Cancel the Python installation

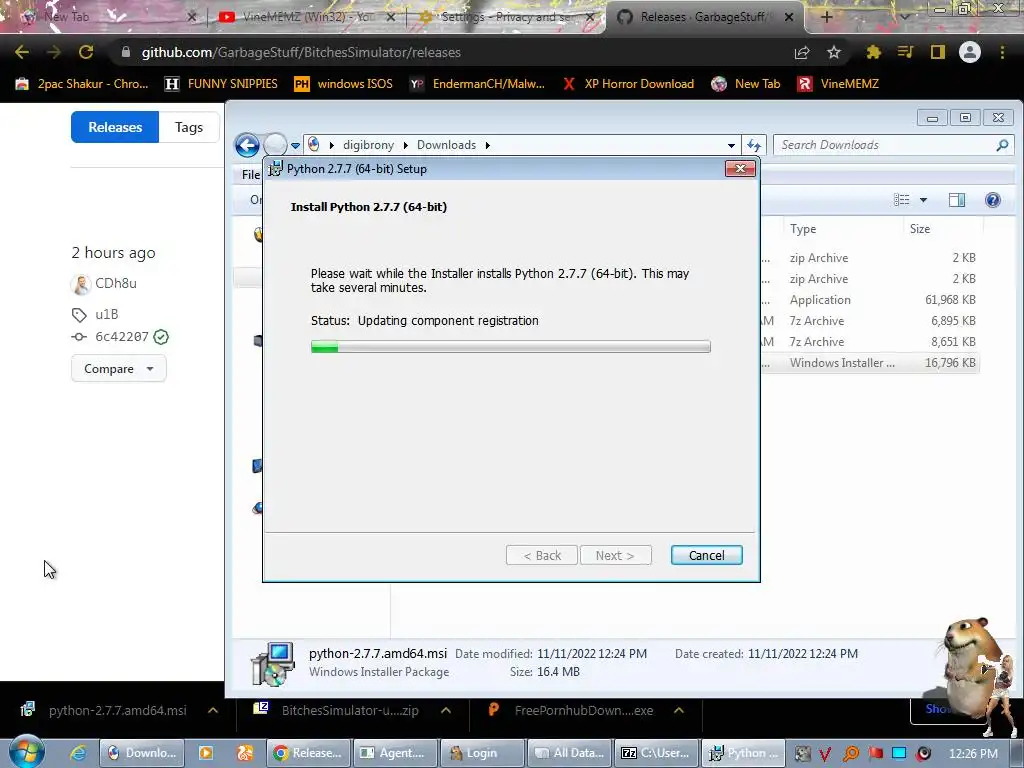tap(707, 555)
